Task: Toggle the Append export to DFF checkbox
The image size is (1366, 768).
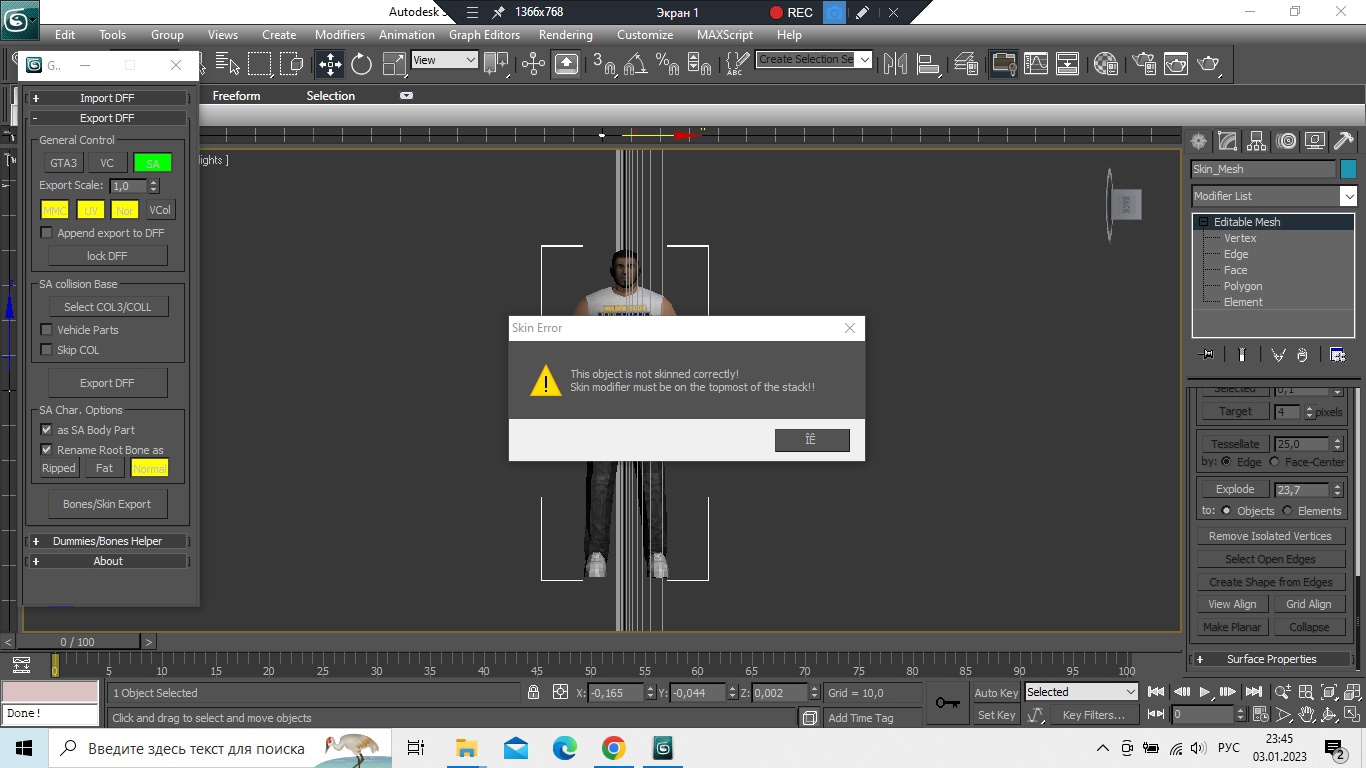Action: (46, 233)
